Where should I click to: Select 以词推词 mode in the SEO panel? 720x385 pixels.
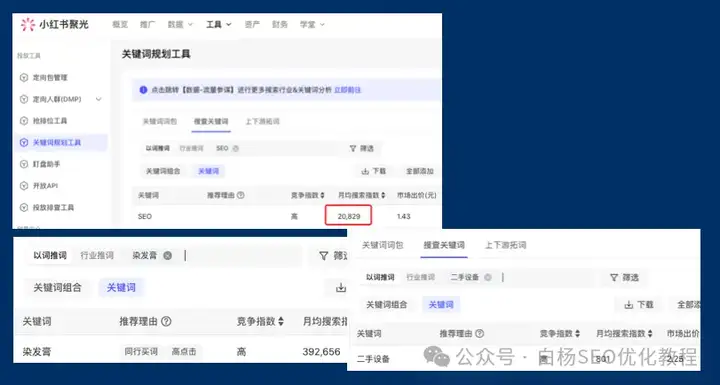click(158, 148)
